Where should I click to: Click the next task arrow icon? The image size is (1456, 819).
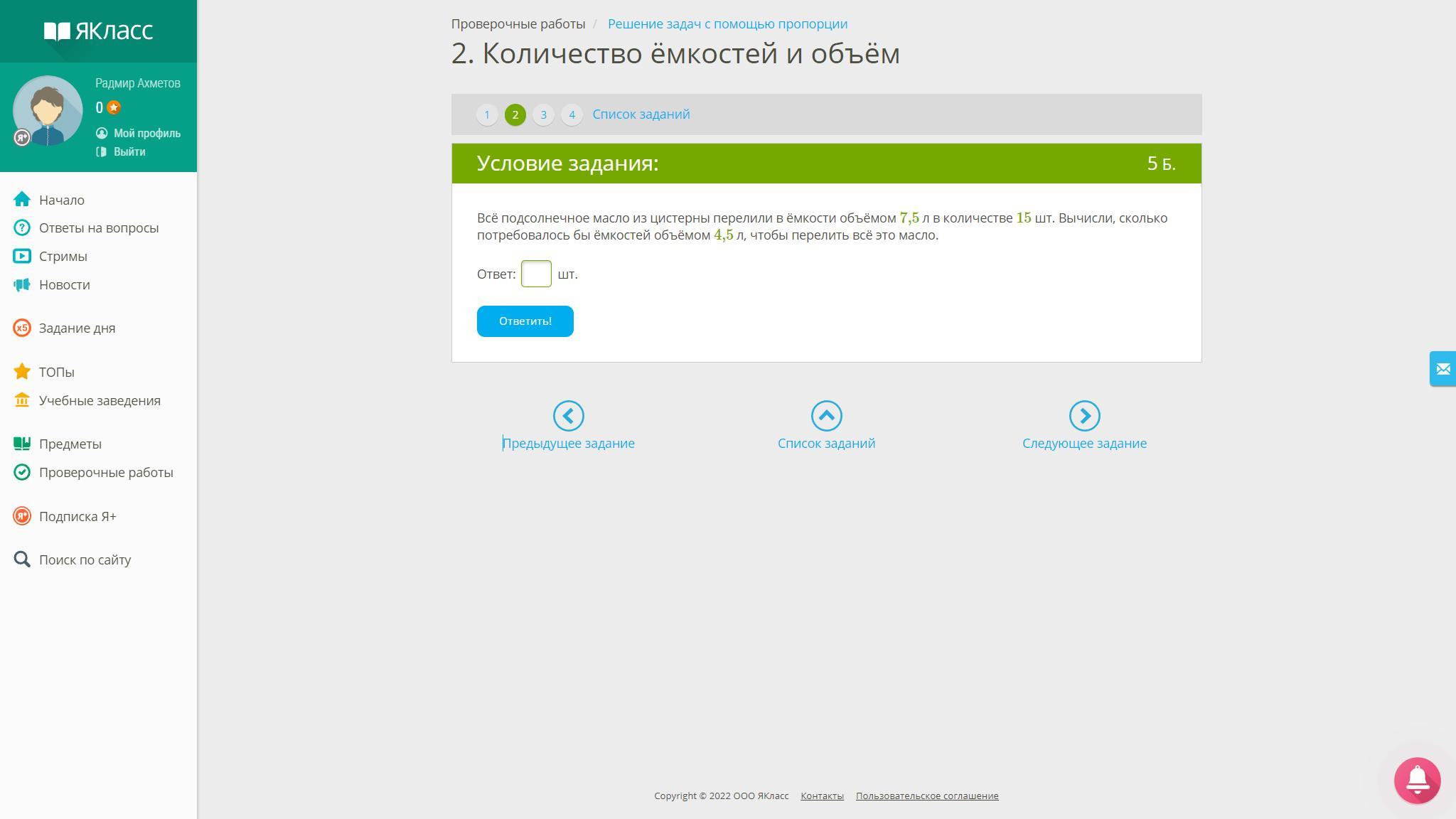click(1084, 416)
